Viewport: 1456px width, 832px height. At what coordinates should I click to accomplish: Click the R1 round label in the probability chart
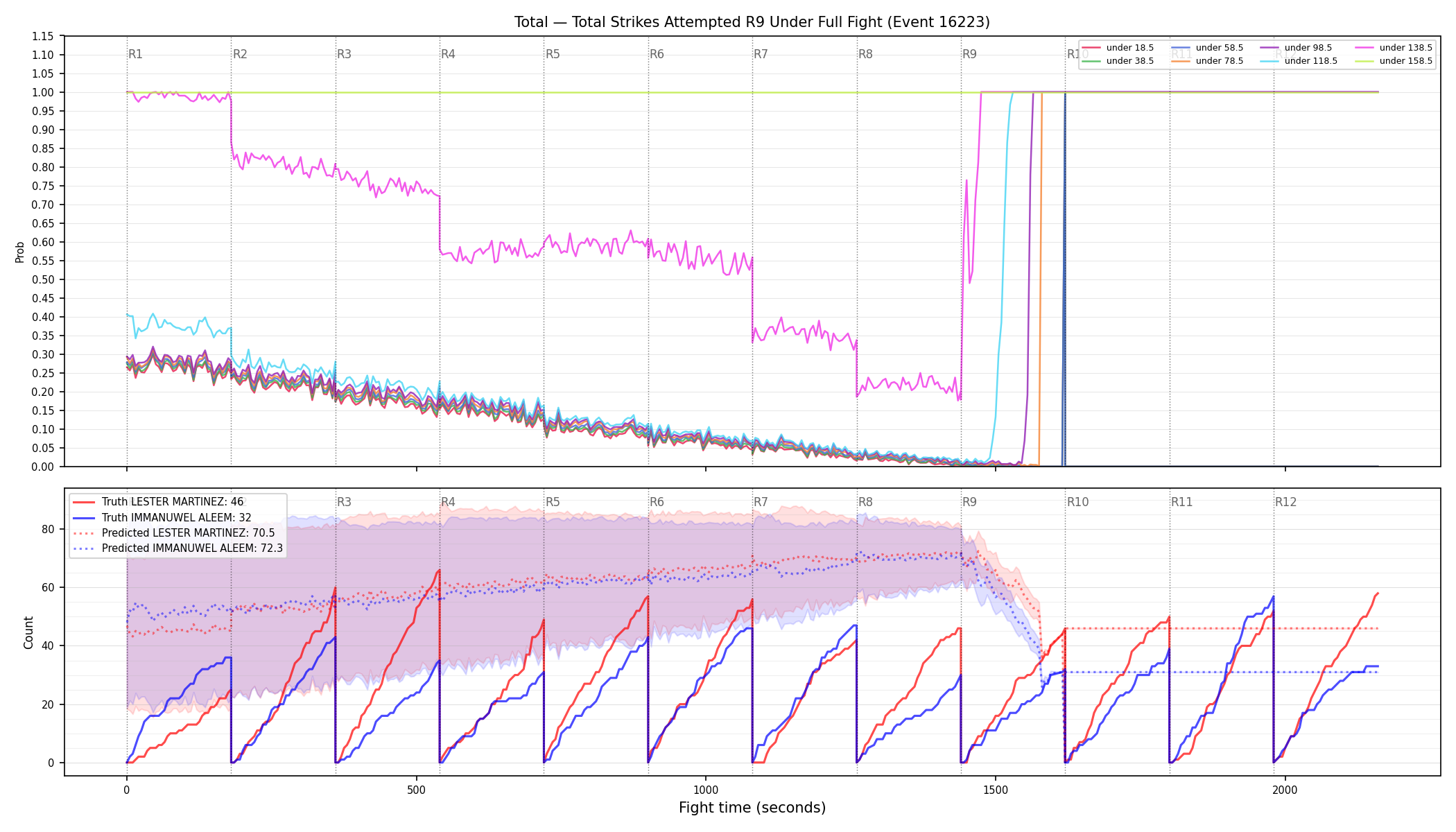click(x=136, y=54)
